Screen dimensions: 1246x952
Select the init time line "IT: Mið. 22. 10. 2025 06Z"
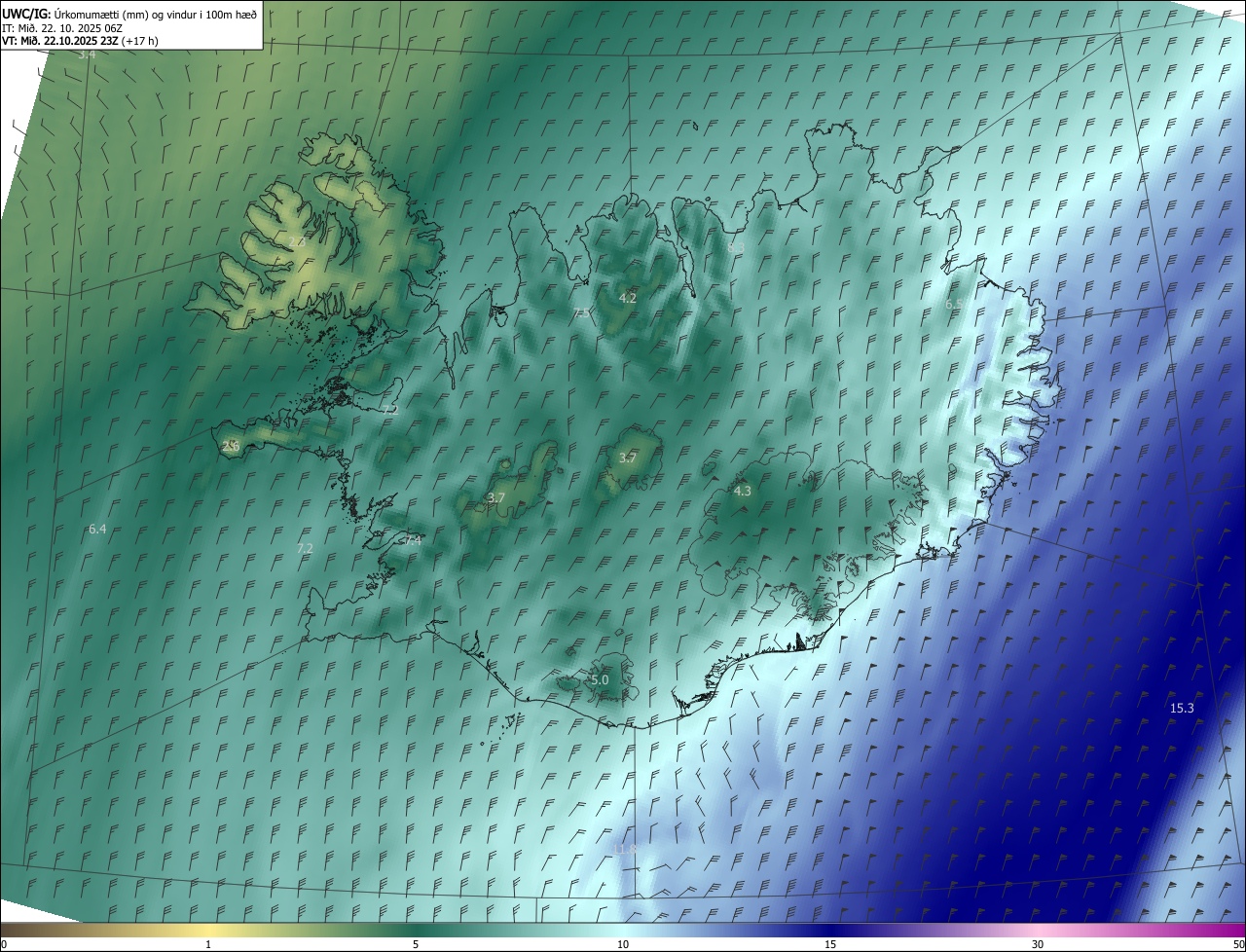click(61, 28)
